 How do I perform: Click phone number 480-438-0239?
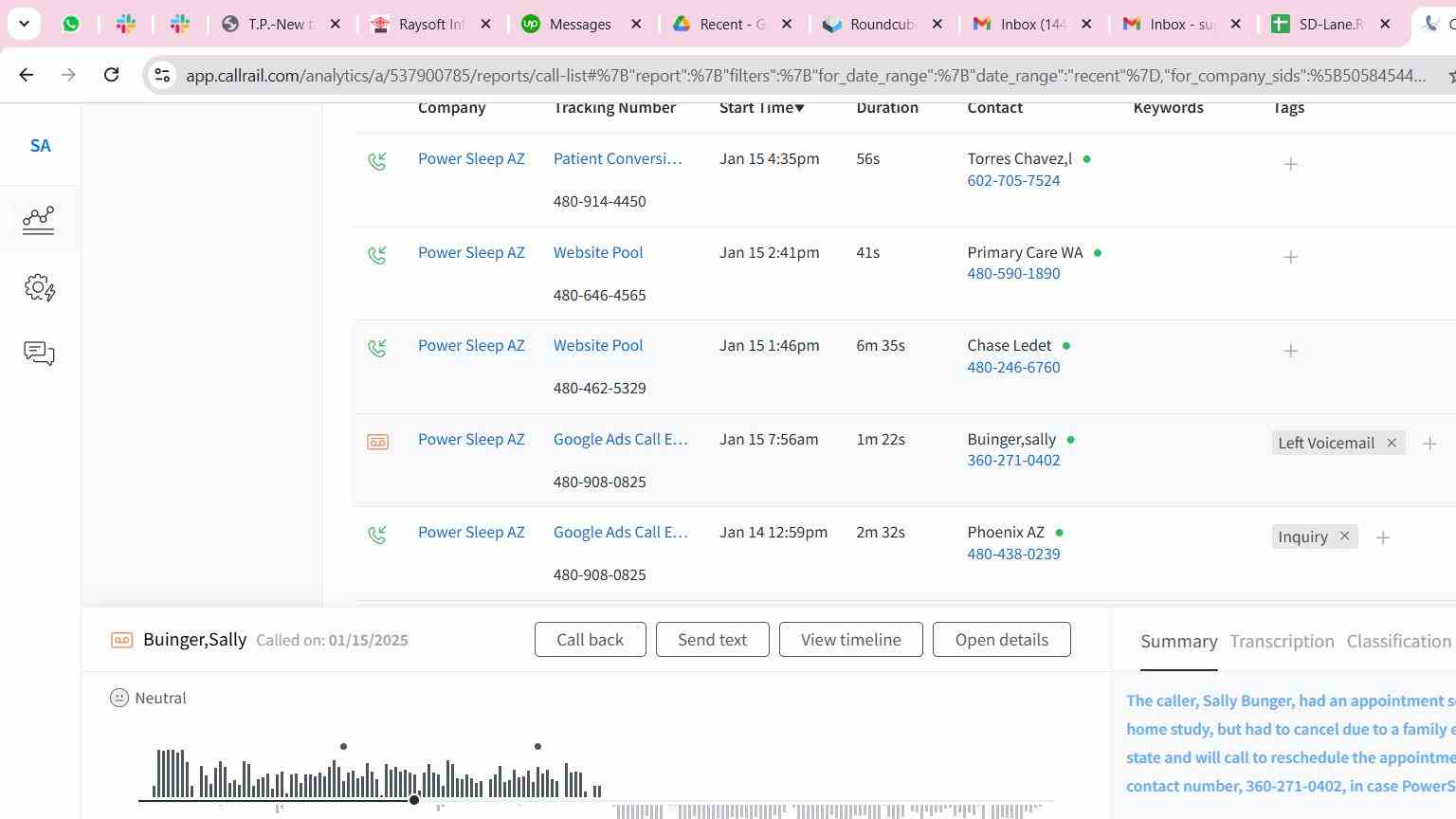[1013, 554]
